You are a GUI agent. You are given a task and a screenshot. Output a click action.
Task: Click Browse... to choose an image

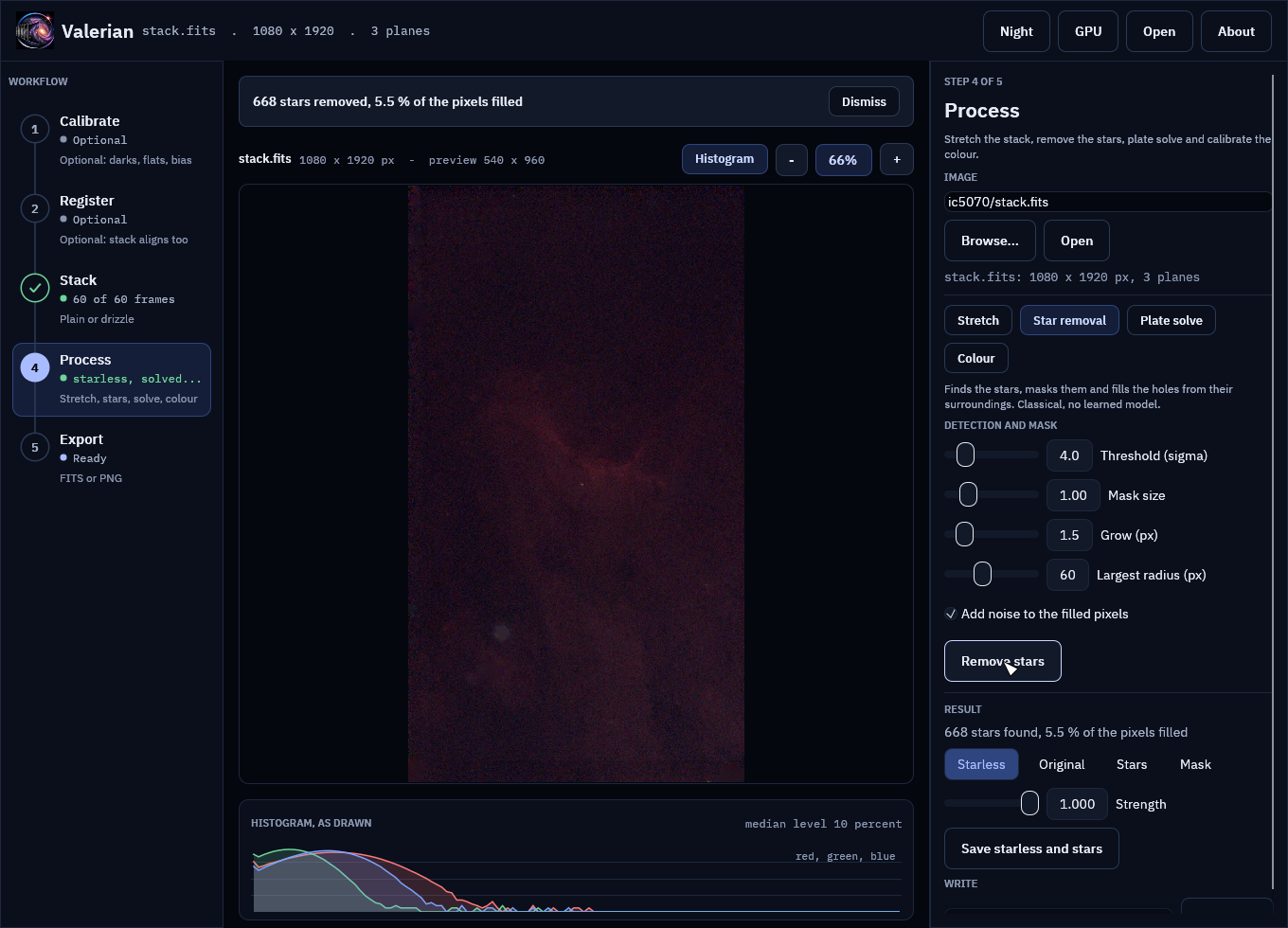(x=990, y=241)
